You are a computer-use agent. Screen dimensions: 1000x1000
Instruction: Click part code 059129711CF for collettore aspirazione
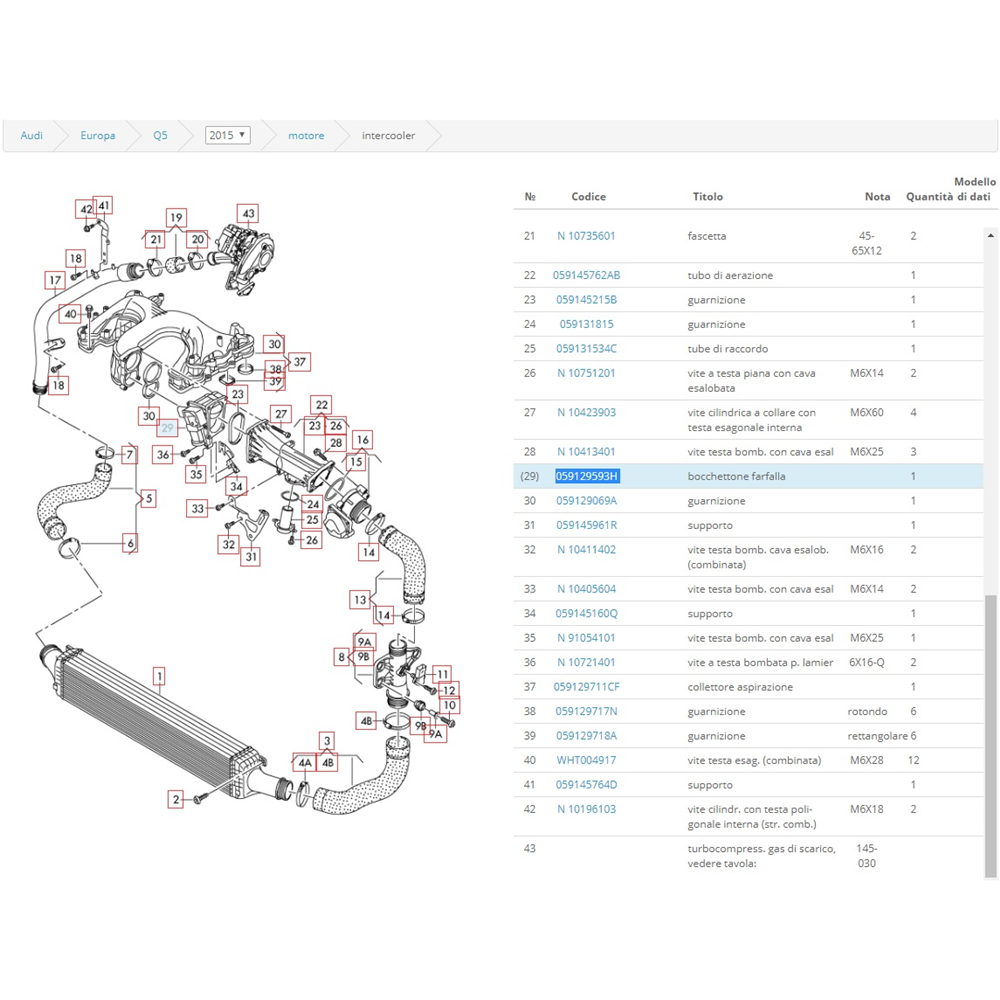[586, 687]
